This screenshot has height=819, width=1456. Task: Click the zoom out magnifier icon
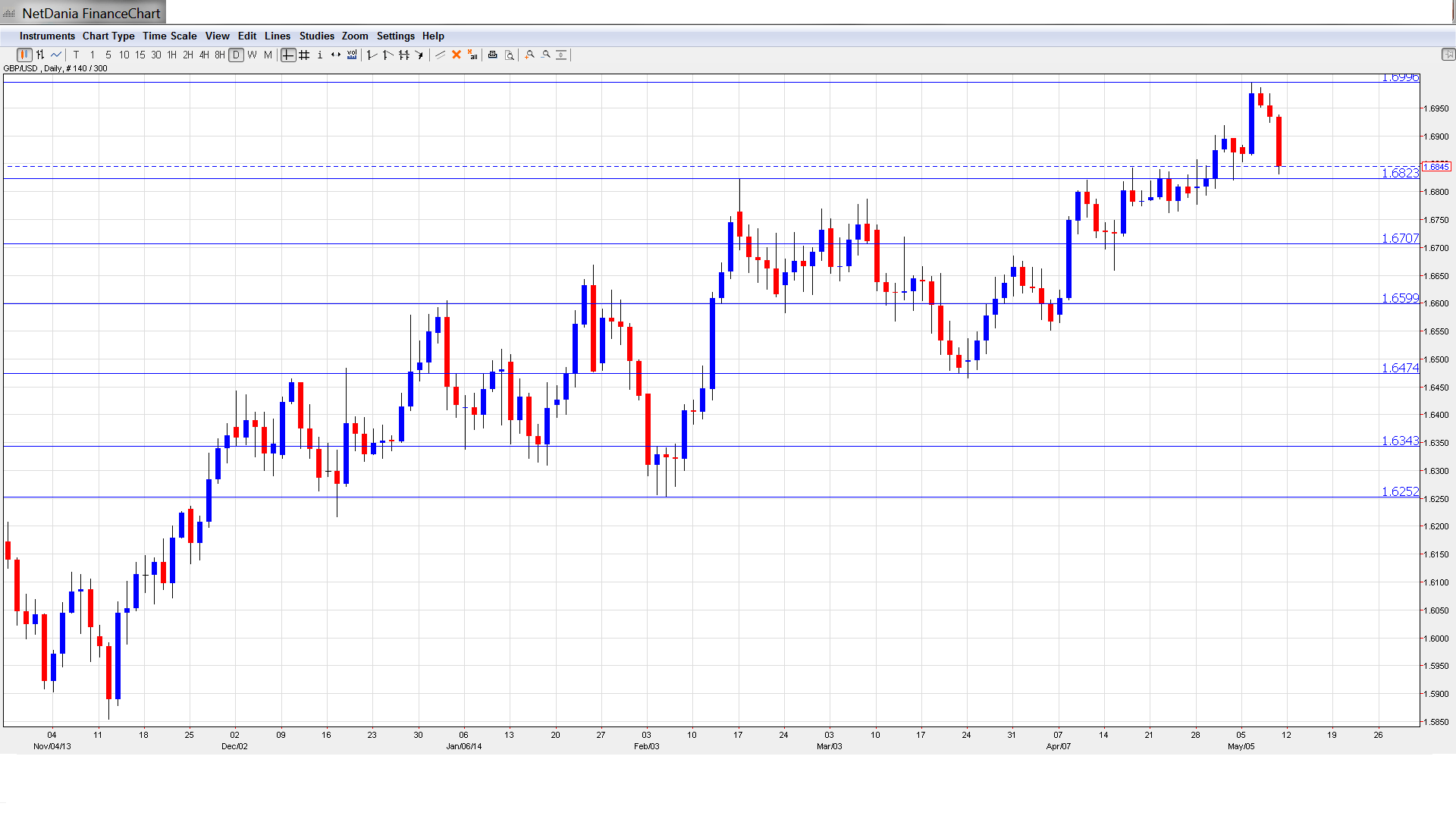[x=546, y=55]
